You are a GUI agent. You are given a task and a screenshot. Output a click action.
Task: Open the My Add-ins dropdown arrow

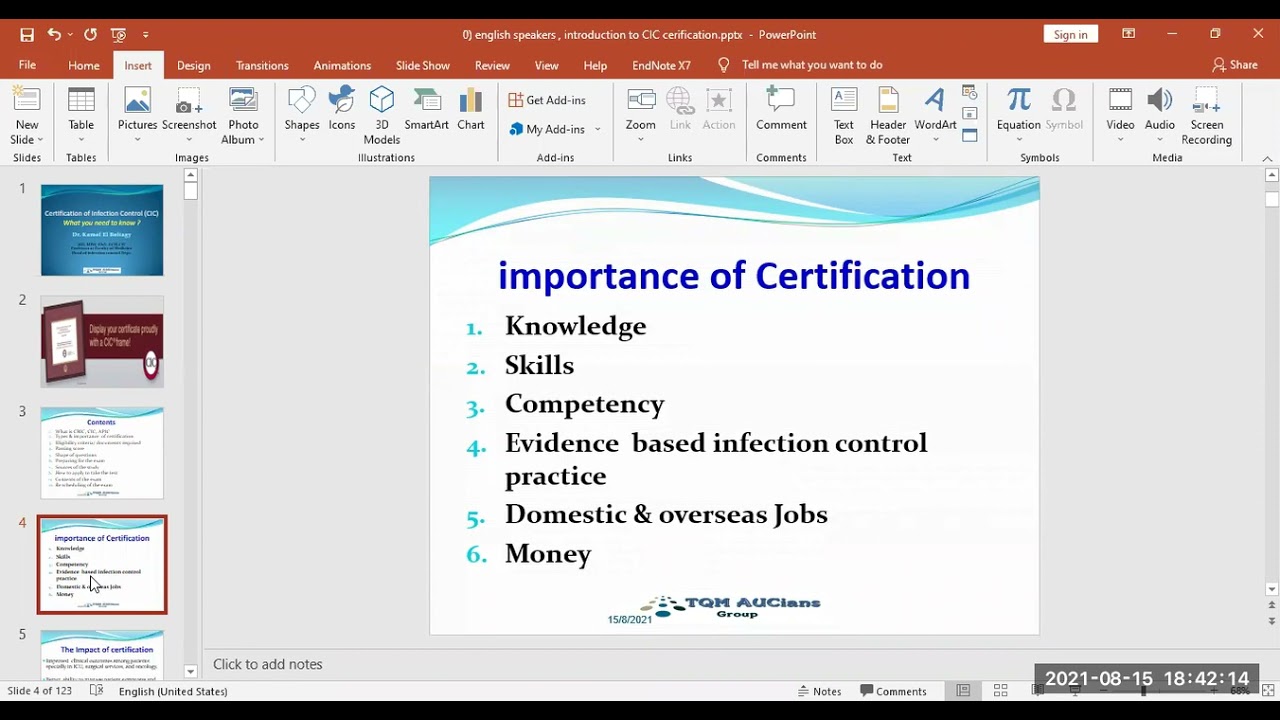tap(597, 129)
